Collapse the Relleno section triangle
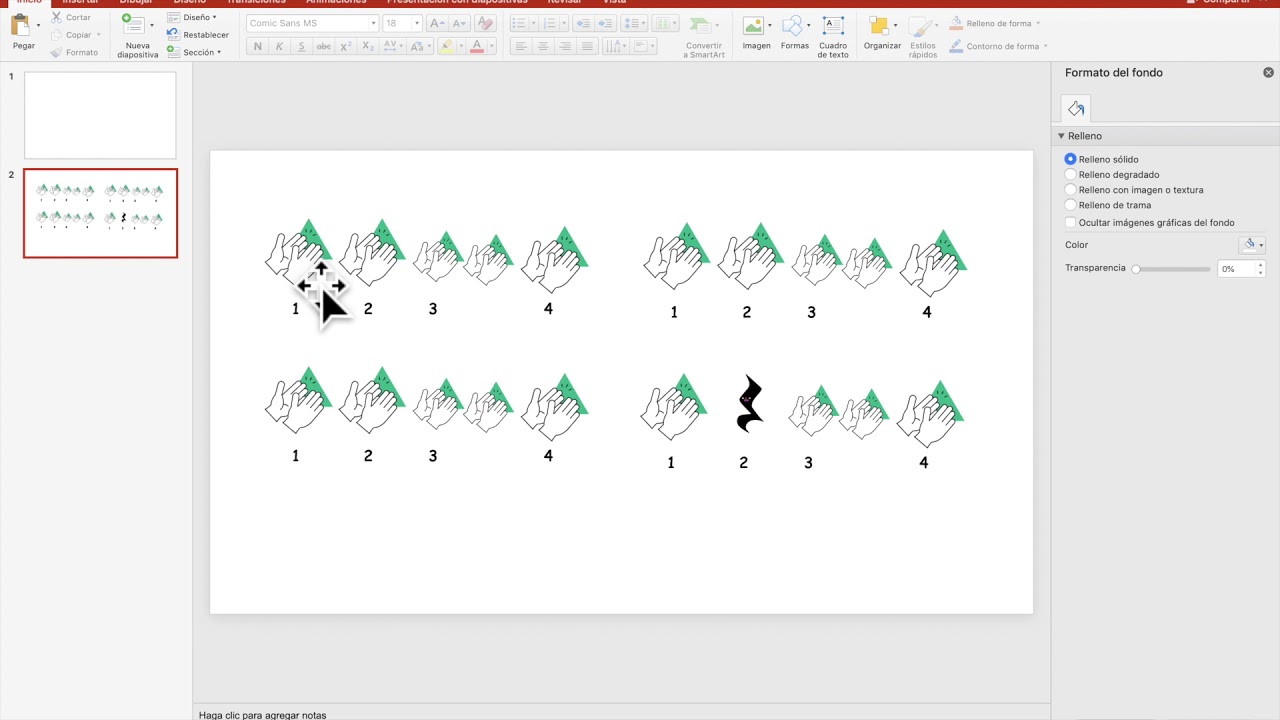 pos(1061,135)
